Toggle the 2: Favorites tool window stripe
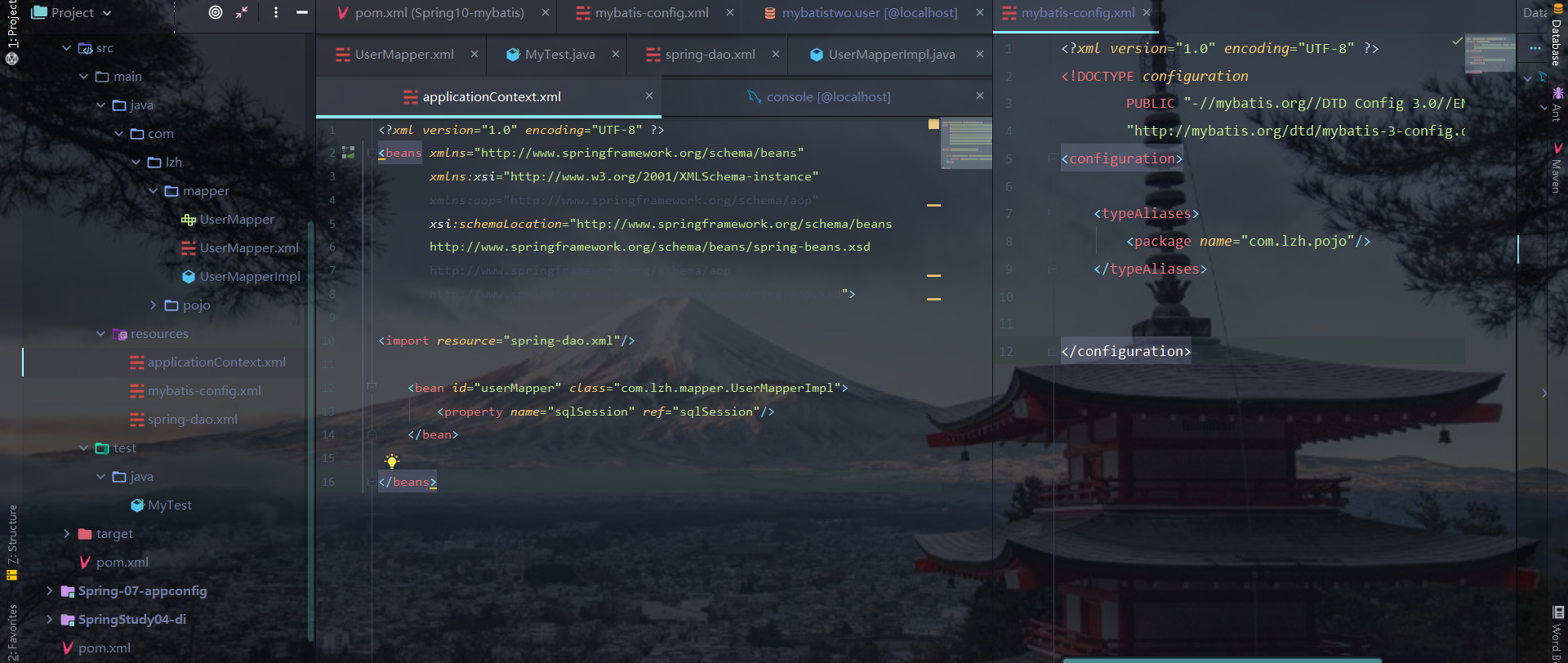 coord(11,633)
